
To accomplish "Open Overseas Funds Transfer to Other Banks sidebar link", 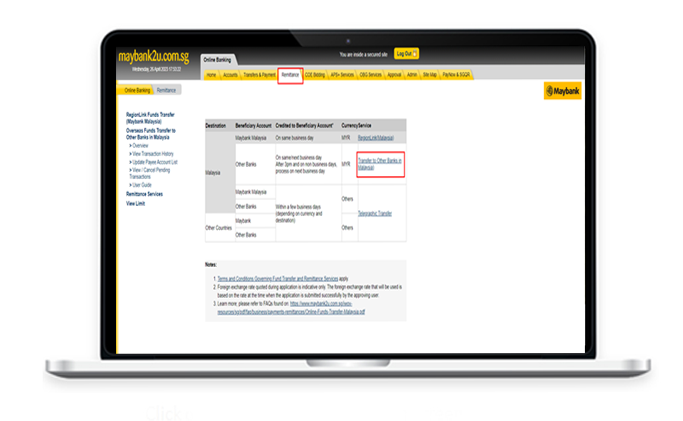I will point(151,134).
